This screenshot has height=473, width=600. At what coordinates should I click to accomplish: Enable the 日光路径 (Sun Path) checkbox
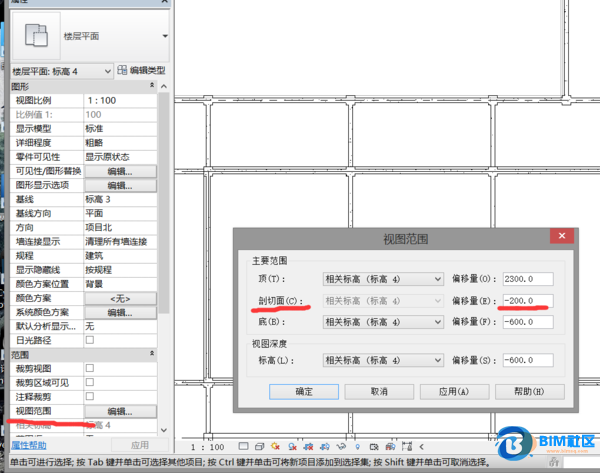(x=90, y=341)
